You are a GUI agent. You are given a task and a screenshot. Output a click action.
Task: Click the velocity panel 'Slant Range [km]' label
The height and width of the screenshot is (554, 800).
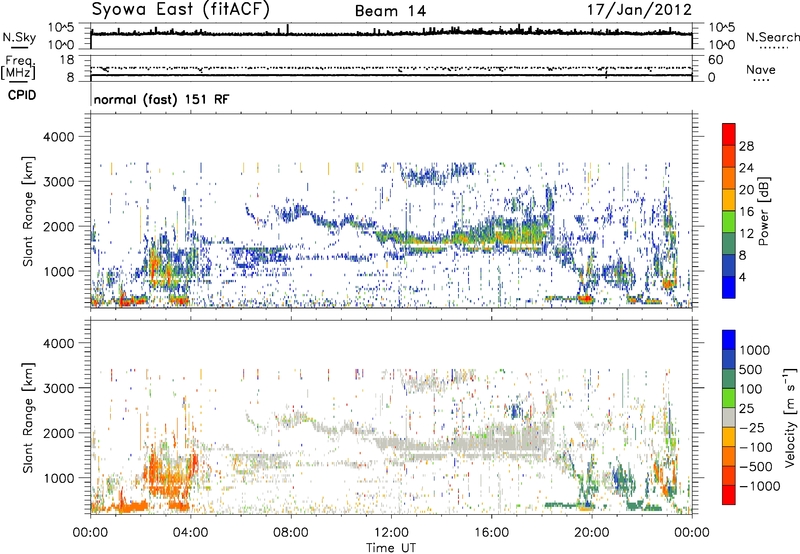tap(28, 418)
